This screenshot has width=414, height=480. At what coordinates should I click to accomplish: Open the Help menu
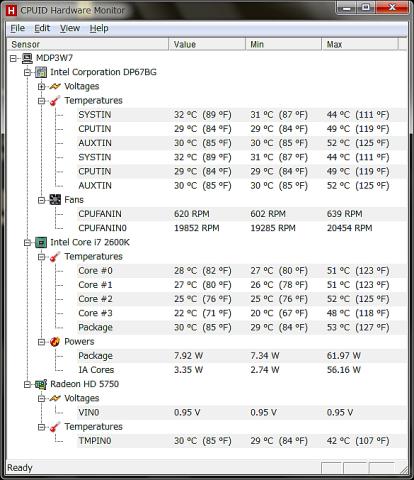[99, 28]
